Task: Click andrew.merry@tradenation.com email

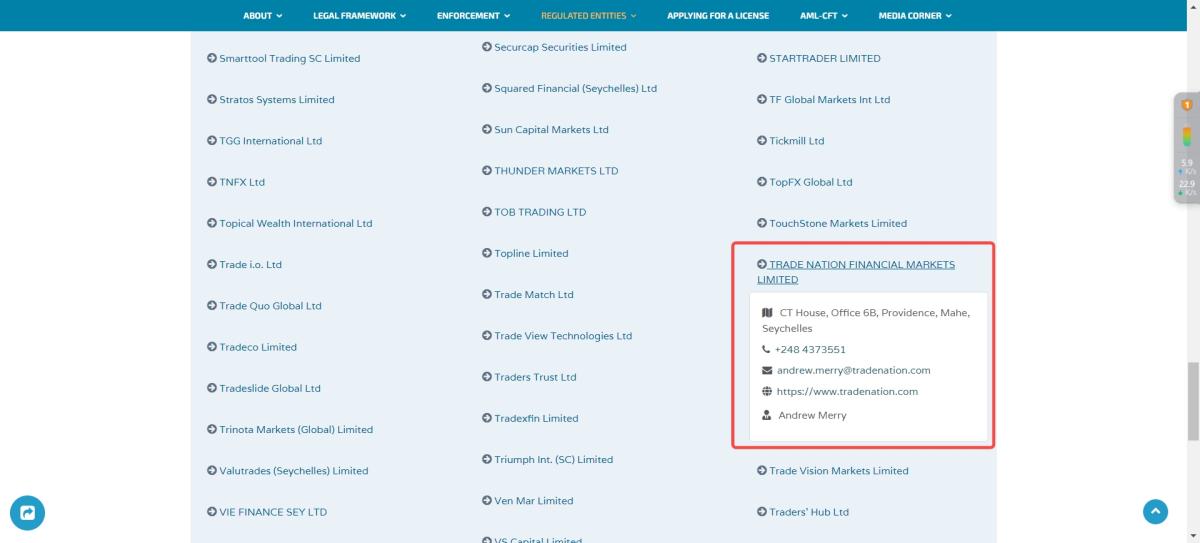Action: click(x=854, y=371)
